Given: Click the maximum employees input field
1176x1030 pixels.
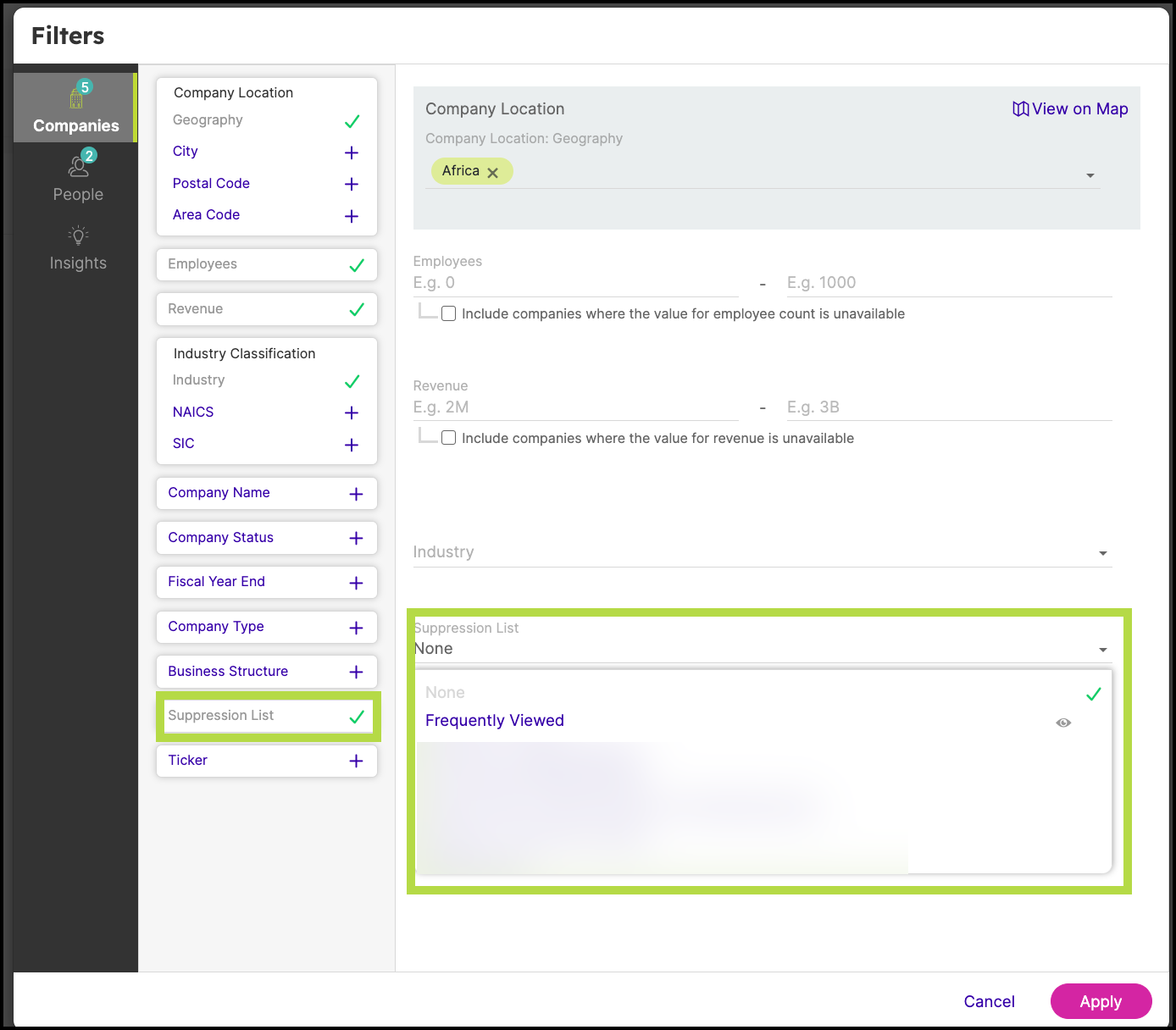Looking at the screenshot, I should click(x=949, y=283).
